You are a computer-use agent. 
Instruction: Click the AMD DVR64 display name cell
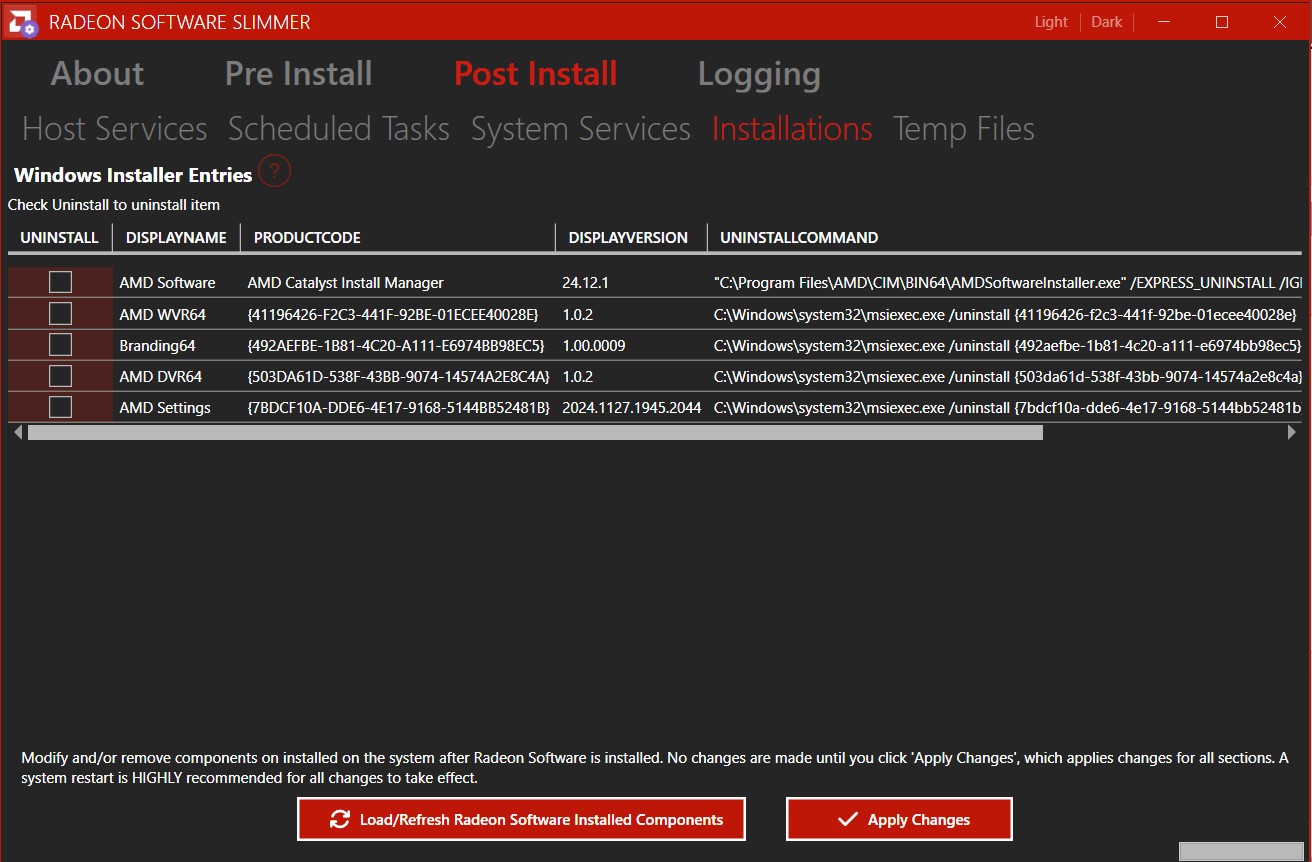click(177, 376)
